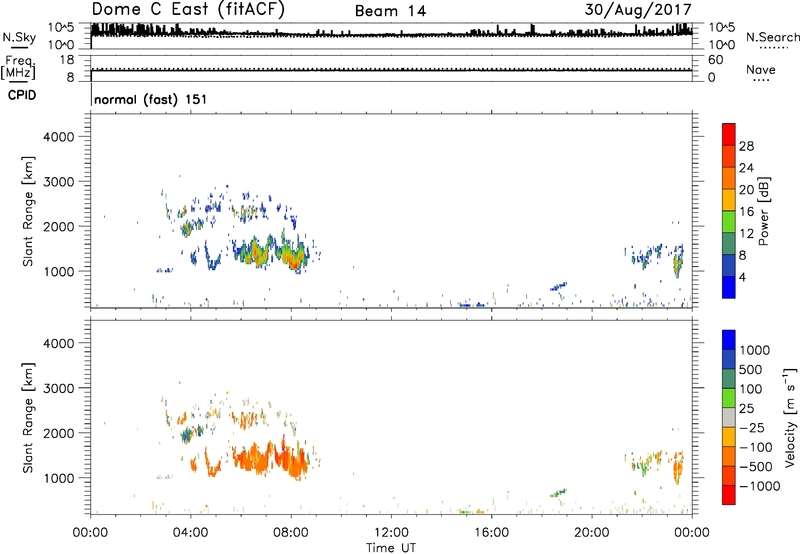This screenshot has width=800, height=554.
Task: Click the "24" label on Power colorbar
Action: click(x=746, y=168)
